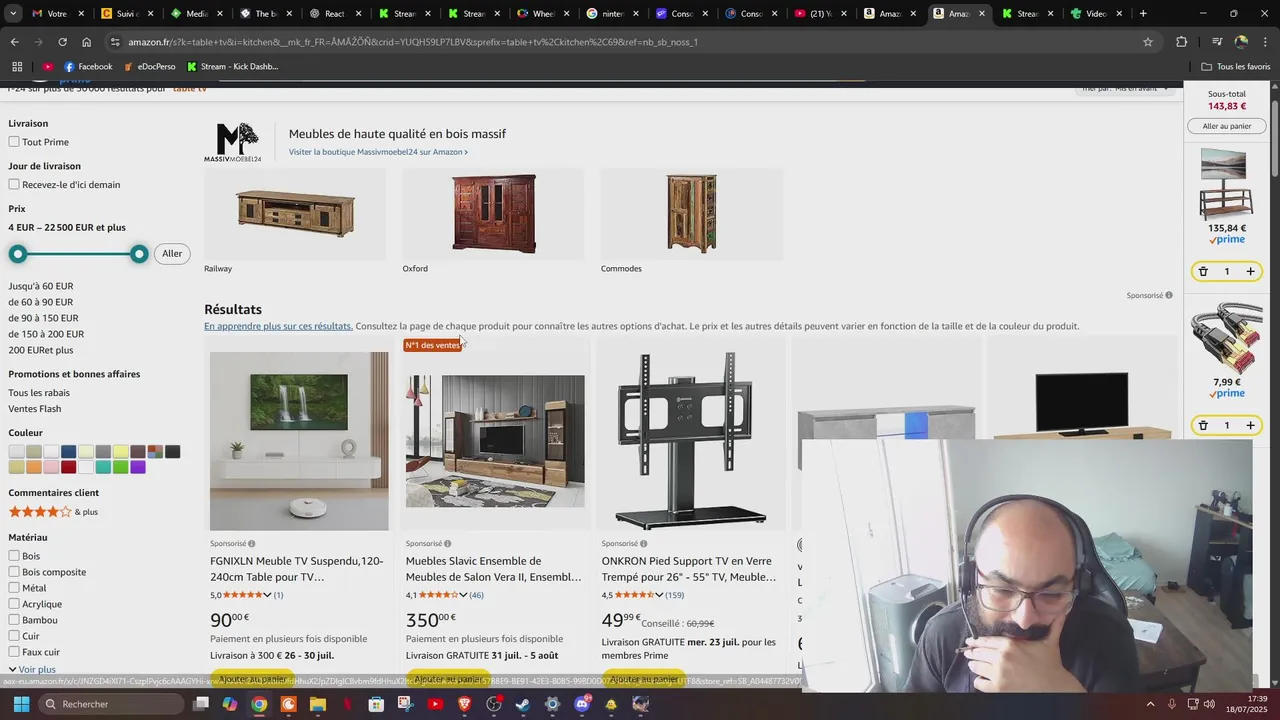Open the ONKRON Pied Support TV product title

click(x=689, y=569)
